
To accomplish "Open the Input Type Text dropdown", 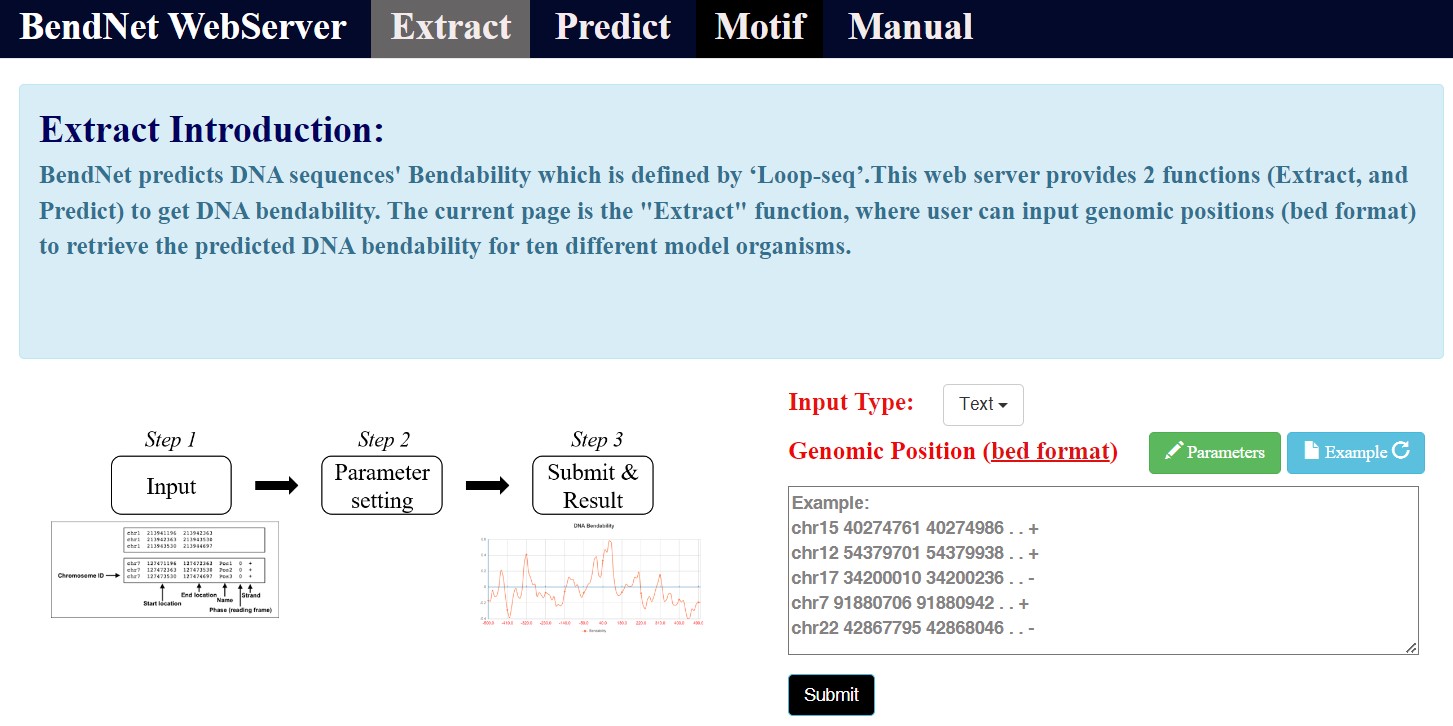I will [982, 404].
